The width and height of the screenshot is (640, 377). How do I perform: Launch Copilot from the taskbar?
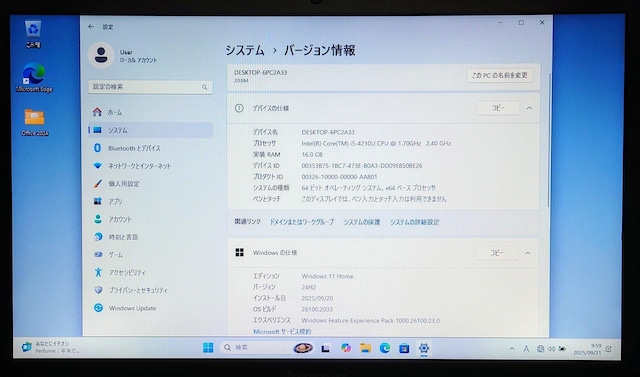pos(346,348)
